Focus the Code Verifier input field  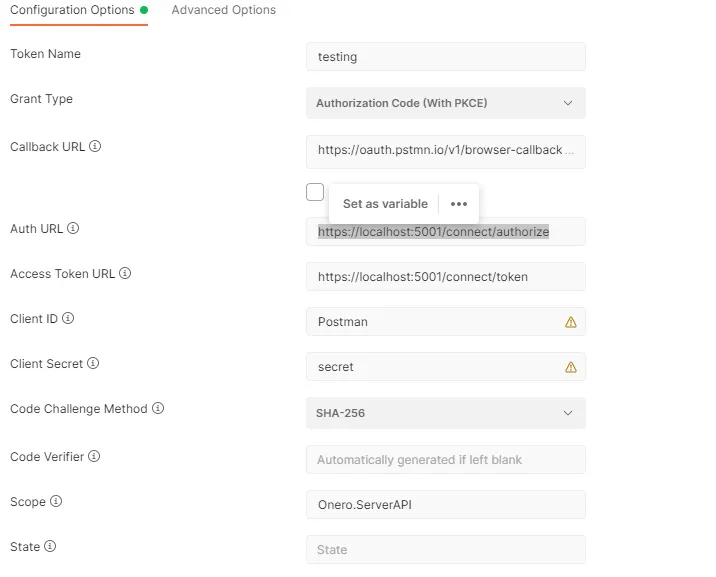(x=445, y=460)
